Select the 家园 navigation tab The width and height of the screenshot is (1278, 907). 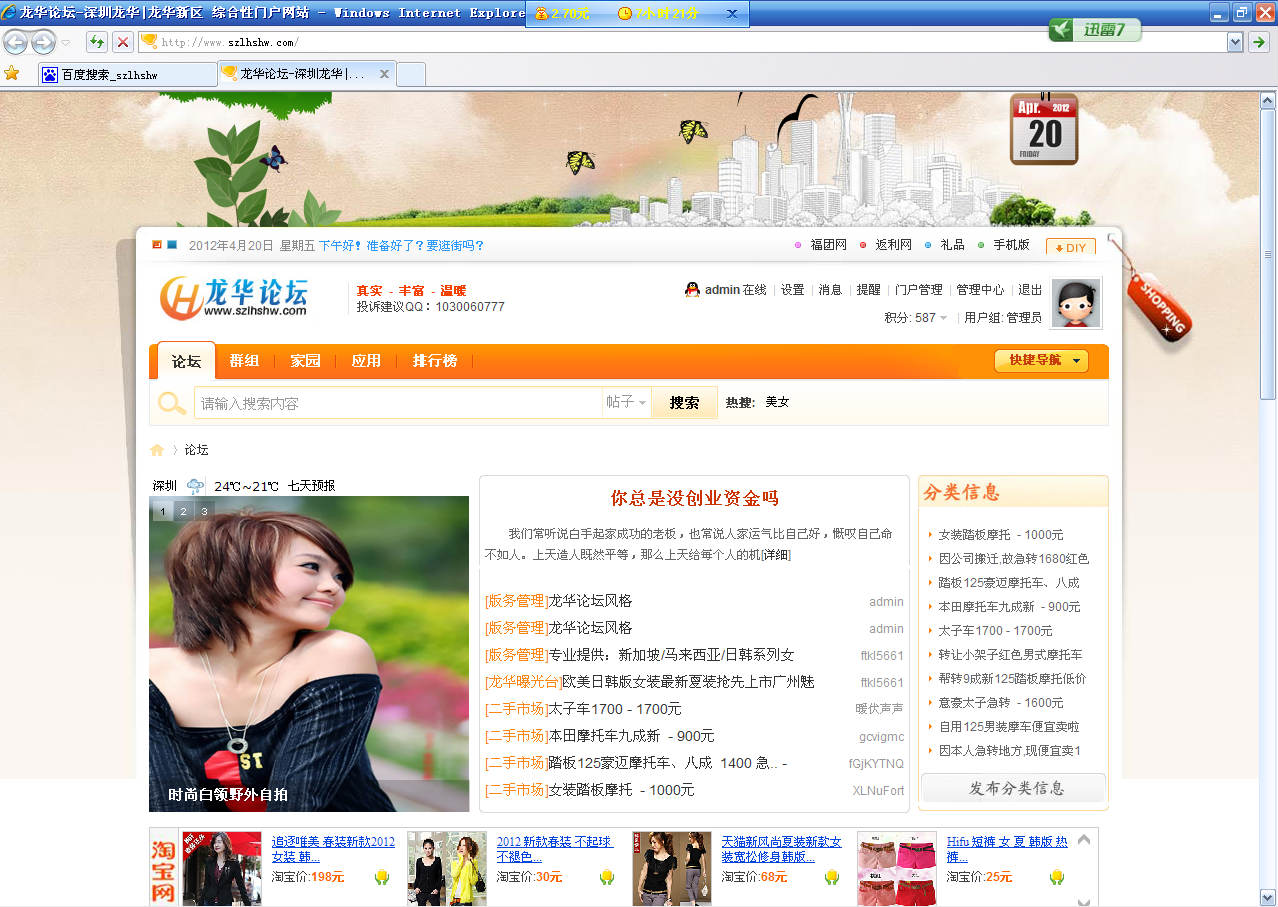coord(305,361)
